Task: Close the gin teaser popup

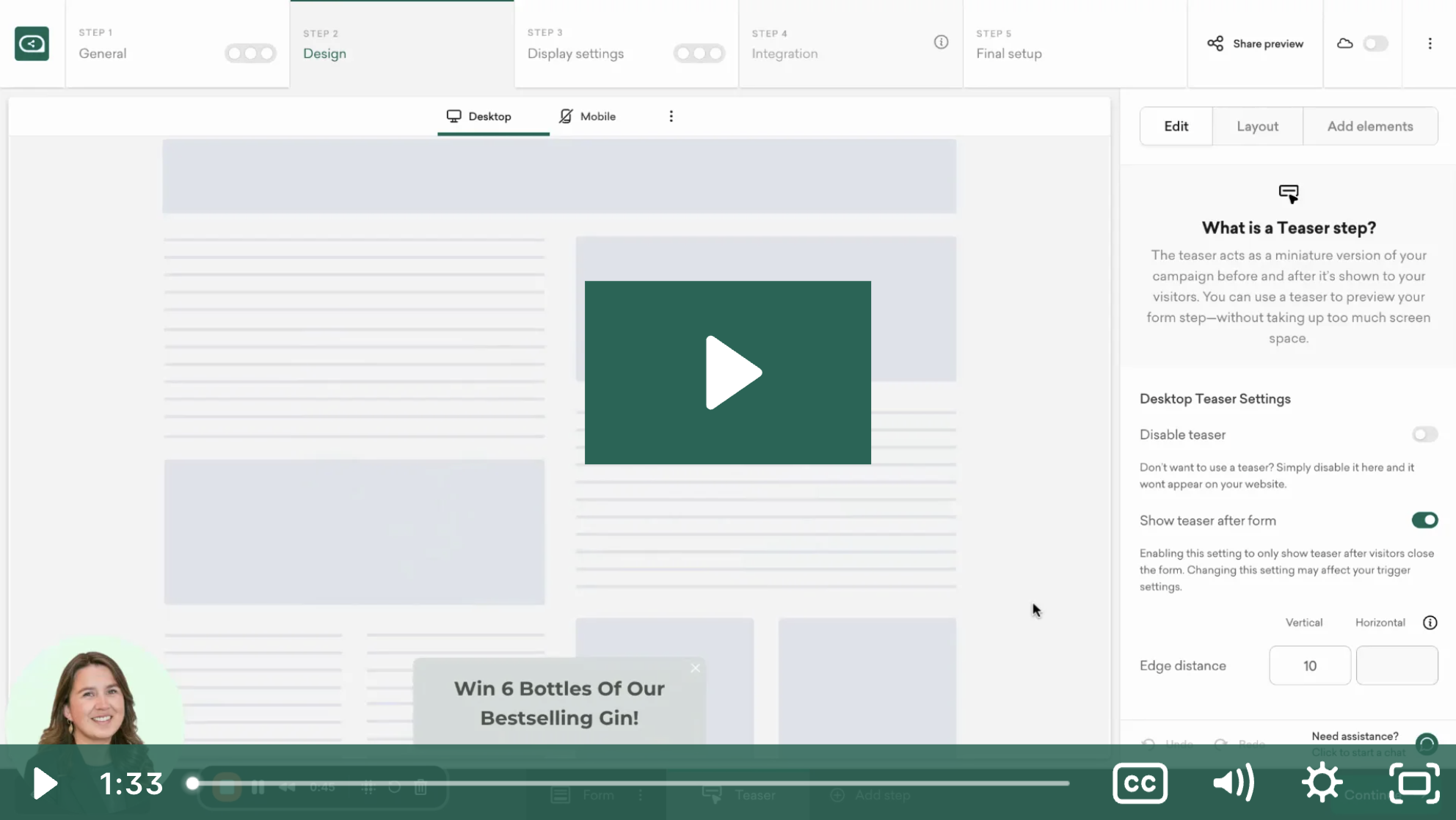Action: pos(695,667)
